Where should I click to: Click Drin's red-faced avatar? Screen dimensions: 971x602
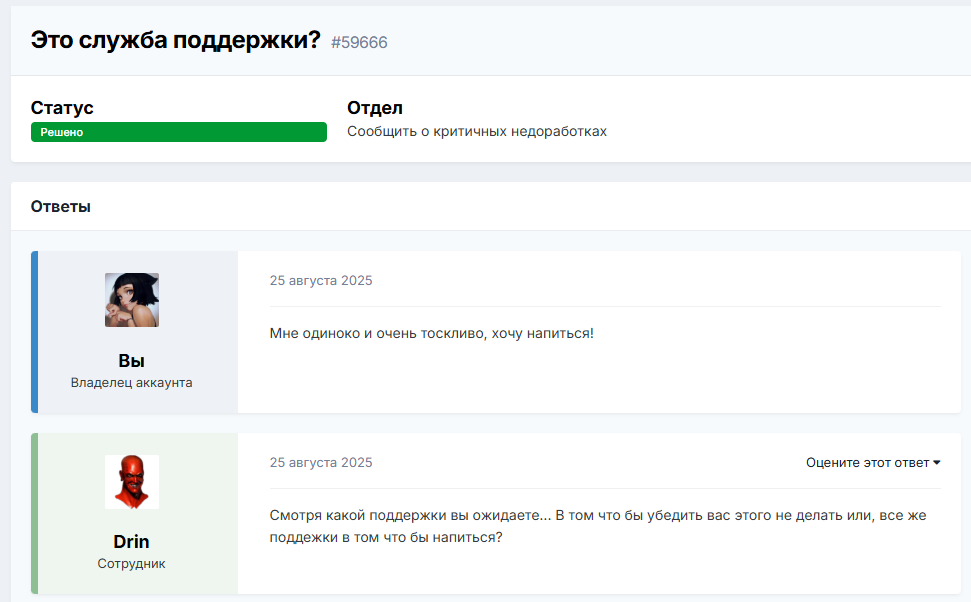pyautogui.click(x=131, y=482)
